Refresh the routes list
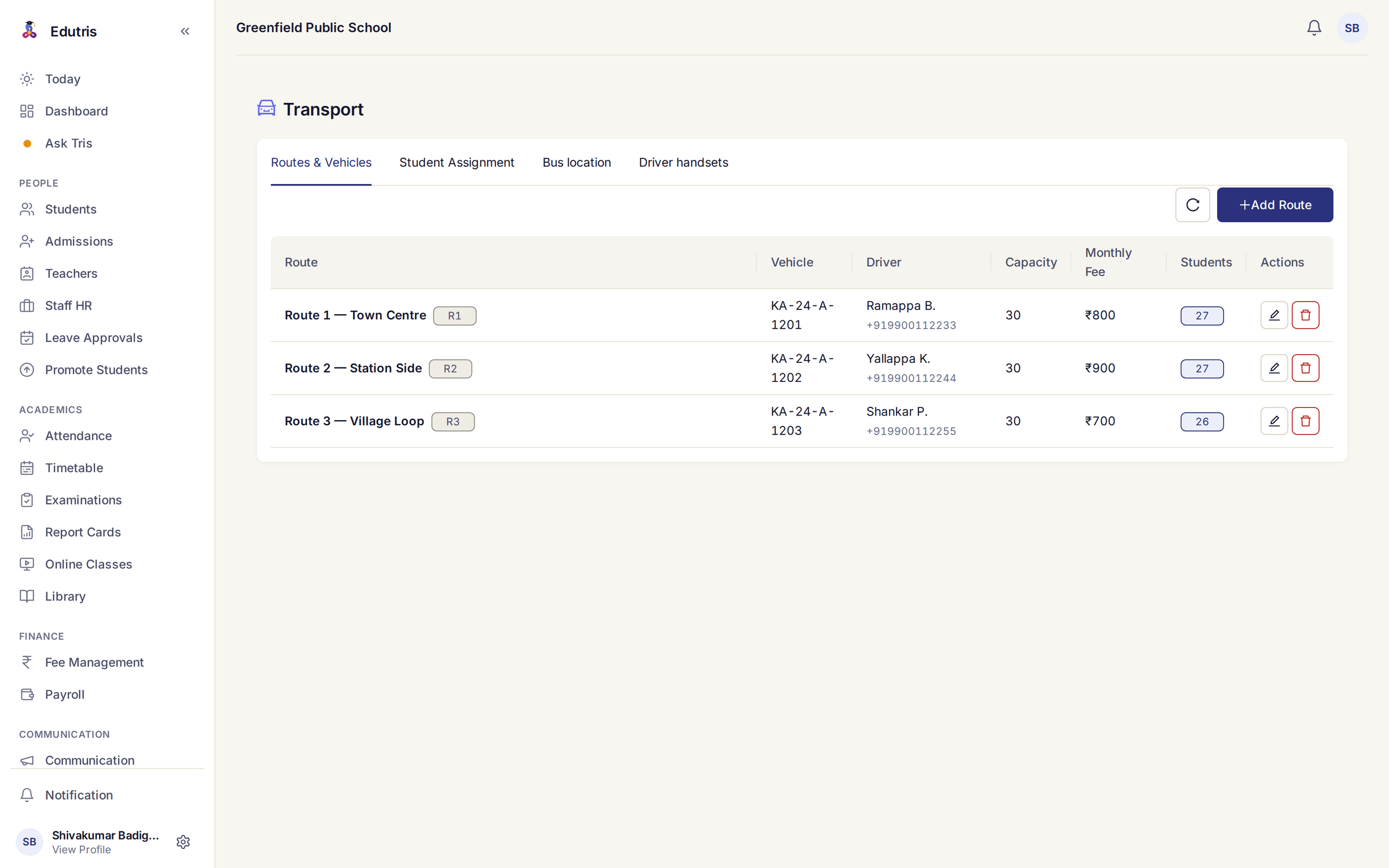 pyautogui.click(x=1192, y=205)
